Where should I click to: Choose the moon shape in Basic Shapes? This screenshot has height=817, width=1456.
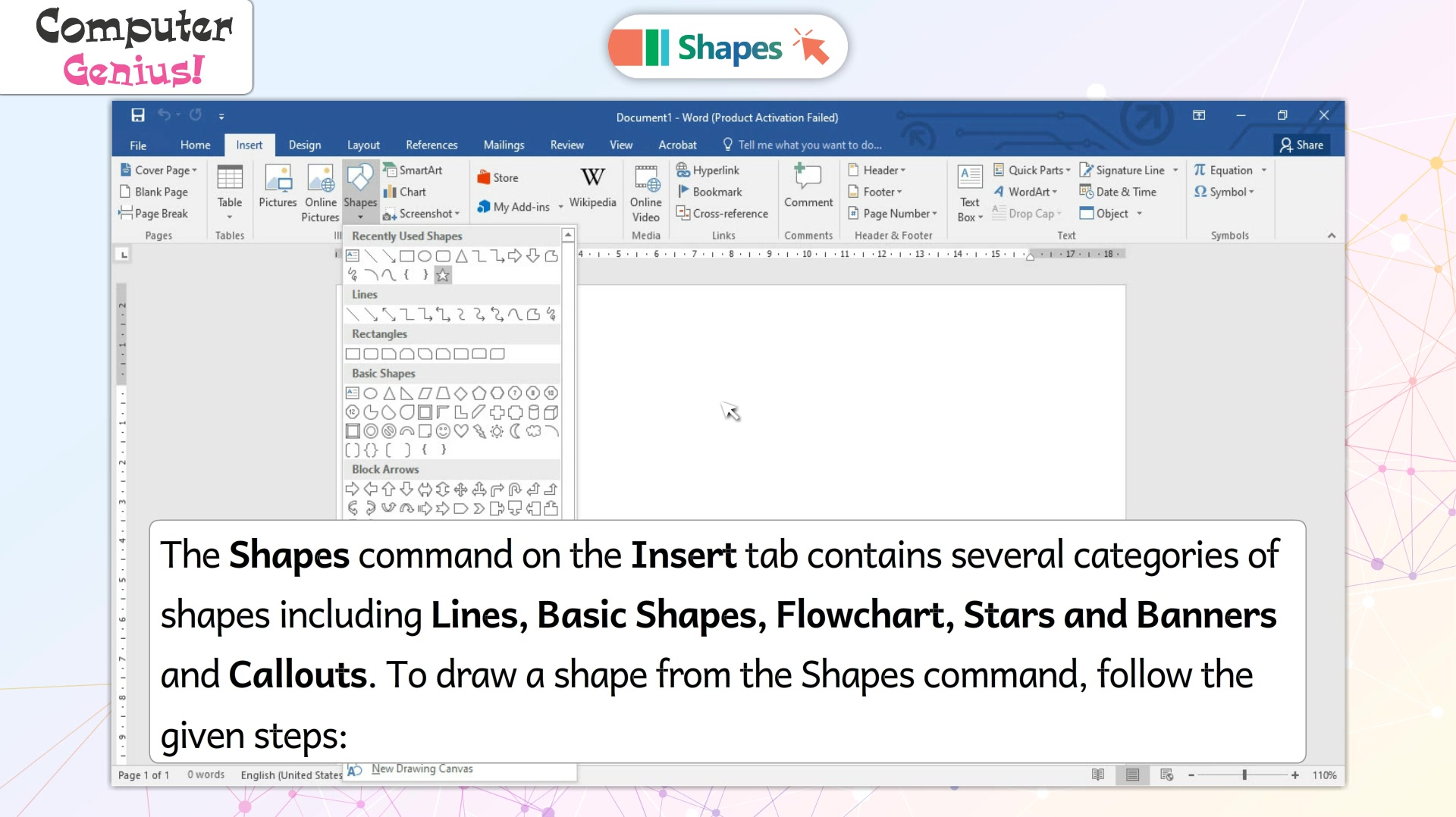(x=515, y=431)
